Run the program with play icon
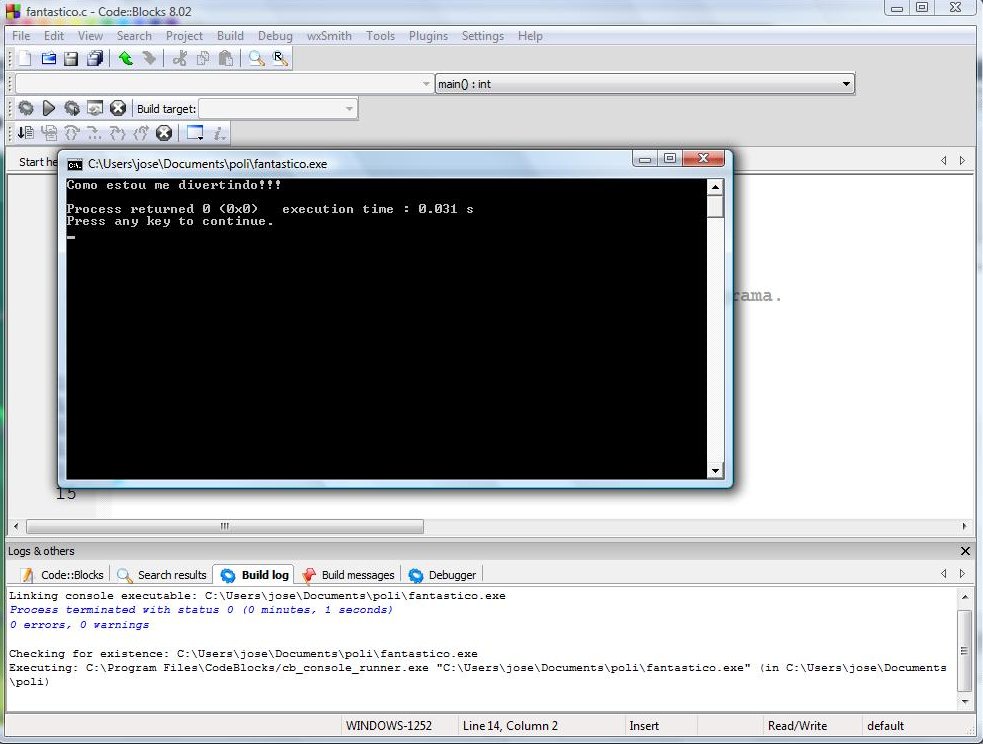This screenshot has height=744, width=983. point(48,108)
